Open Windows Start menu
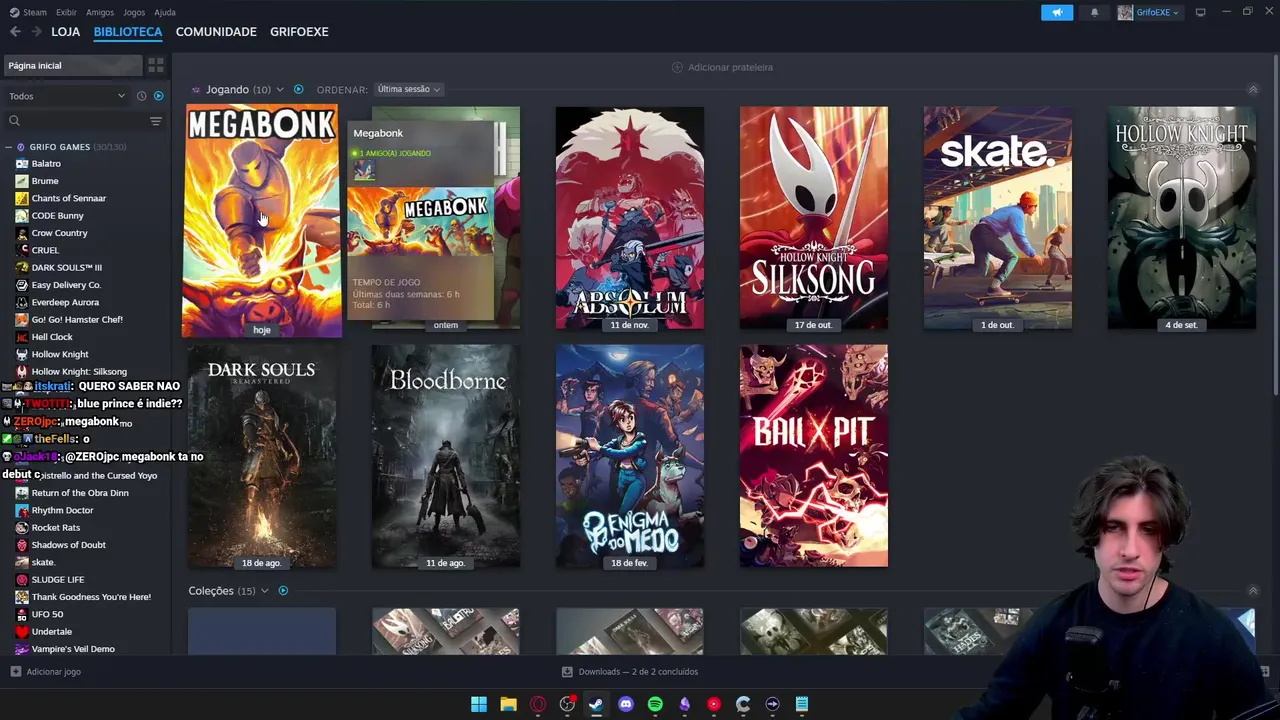This screenshot has height=720, width=1280. coord(479,704)
